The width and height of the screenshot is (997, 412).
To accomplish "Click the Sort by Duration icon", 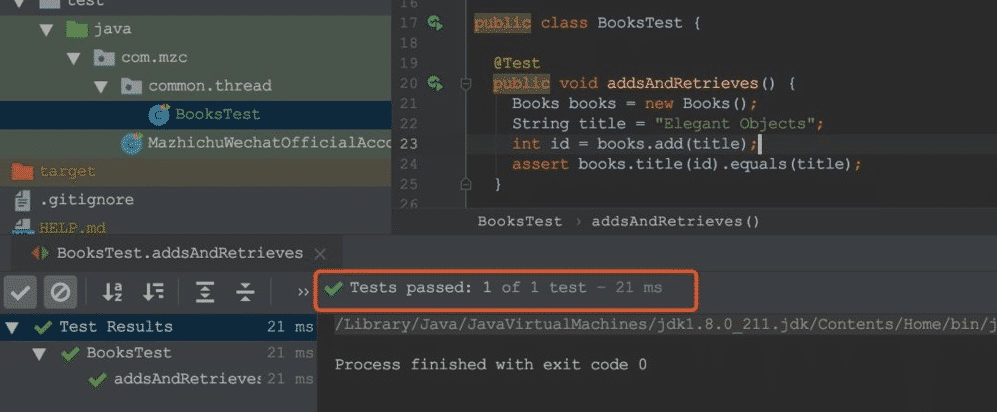I will coord(153,292).
